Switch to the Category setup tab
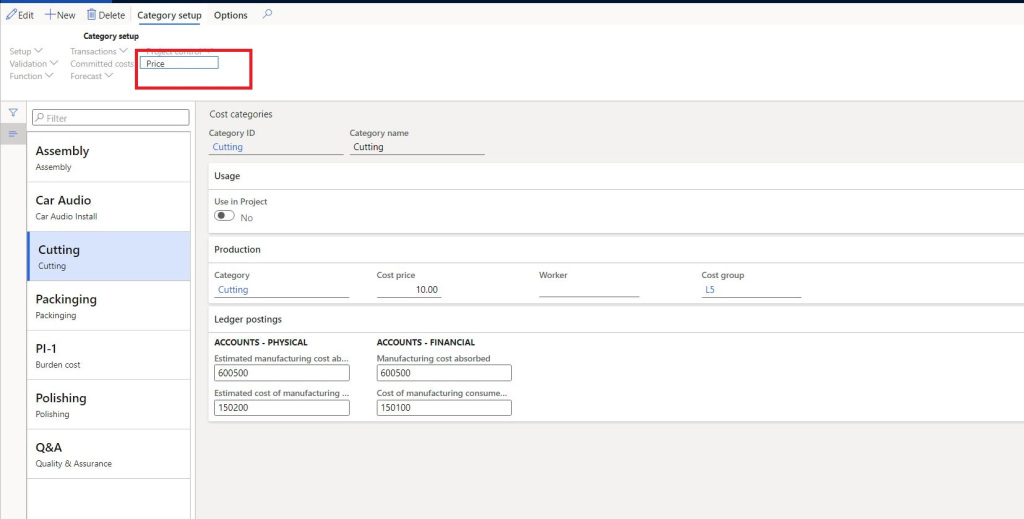Image resolution: width=1024 pixels, height=519 pixels. tap(169, 16)
